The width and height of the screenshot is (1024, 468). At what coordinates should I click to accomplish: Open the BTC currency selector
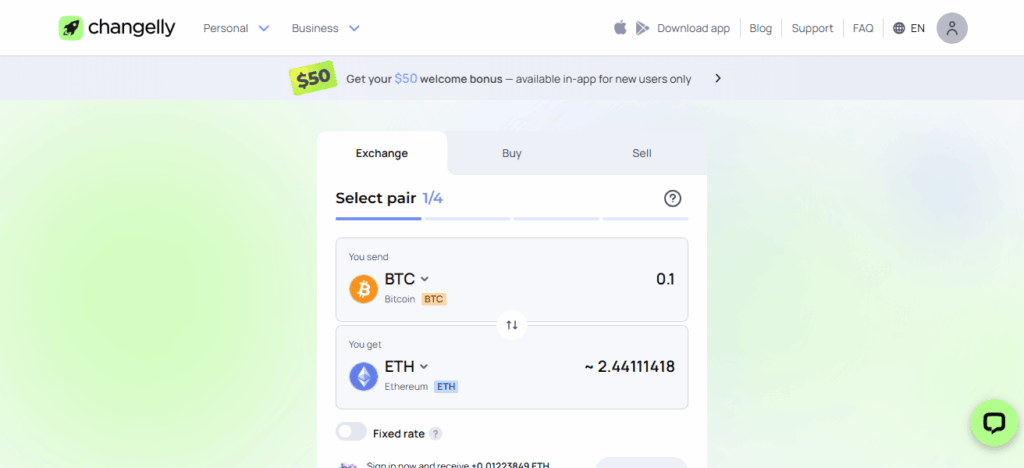coord(407,279)
